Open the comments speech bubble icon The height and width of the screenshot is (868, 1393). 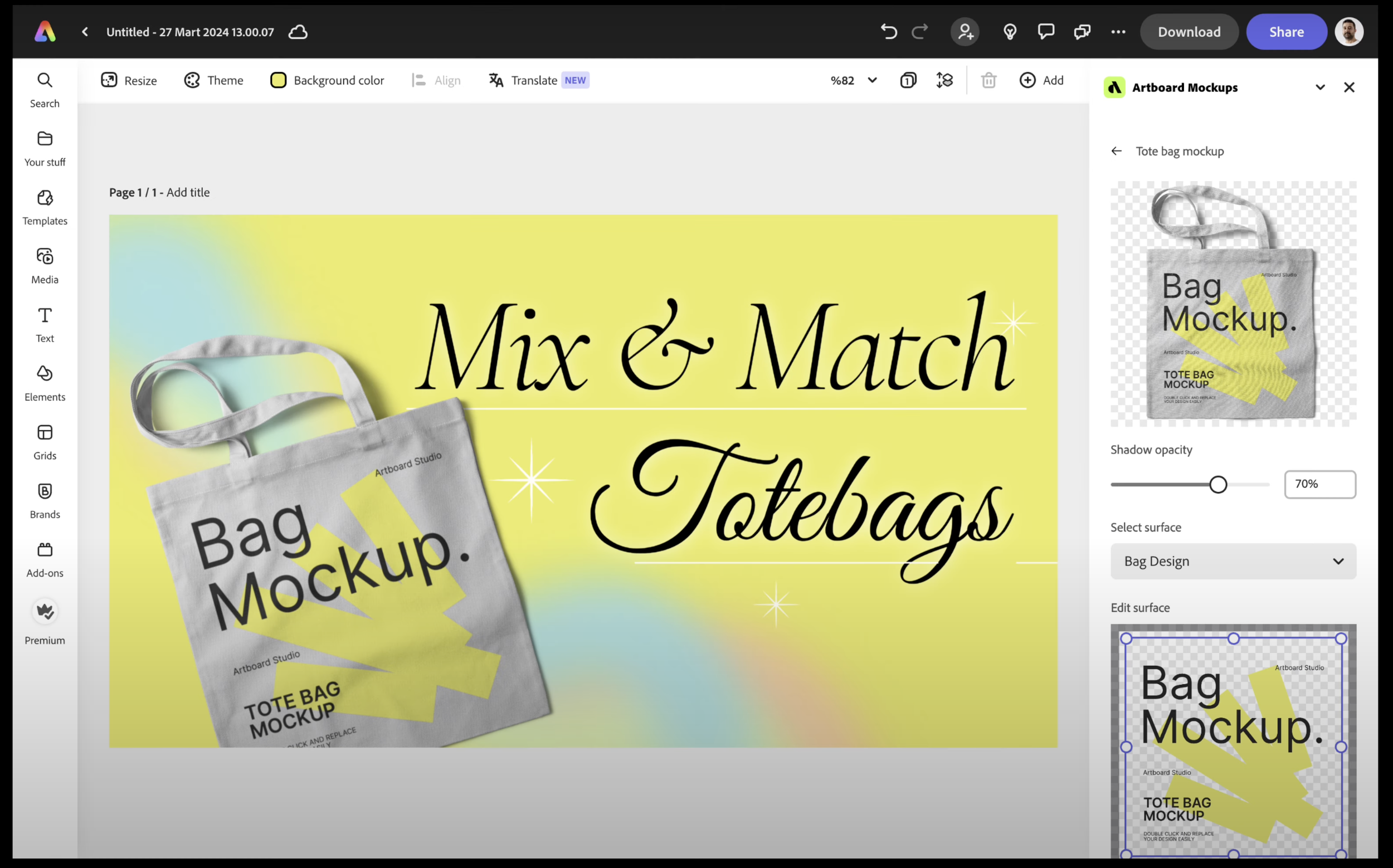point(1046,32)
